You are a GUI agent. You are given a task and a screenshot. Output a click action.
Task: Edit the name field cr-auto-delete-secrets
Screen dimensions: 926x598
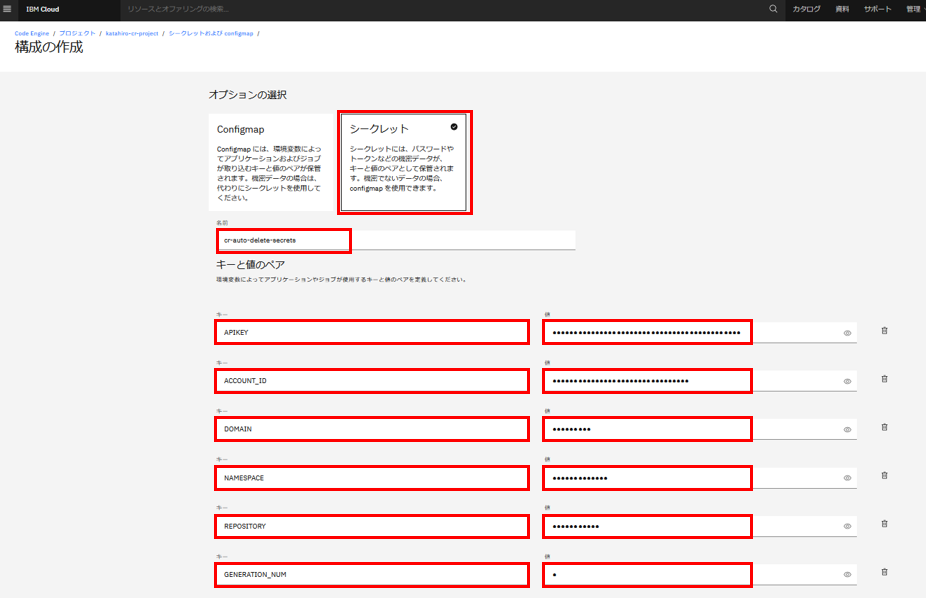[396, 240]
